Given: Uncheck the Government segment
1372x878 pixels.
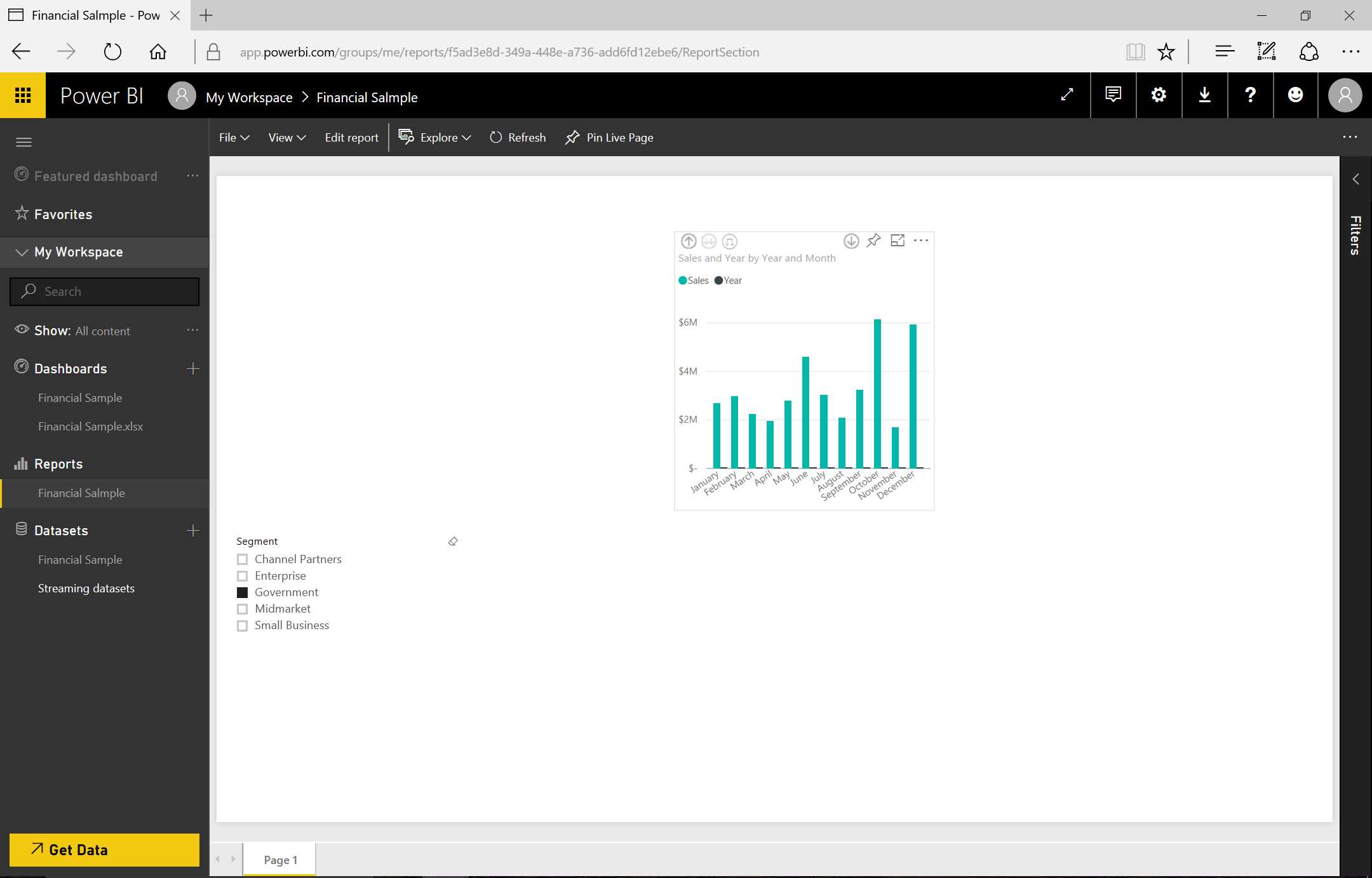Looking at the screenshot, I should (243, 592).
